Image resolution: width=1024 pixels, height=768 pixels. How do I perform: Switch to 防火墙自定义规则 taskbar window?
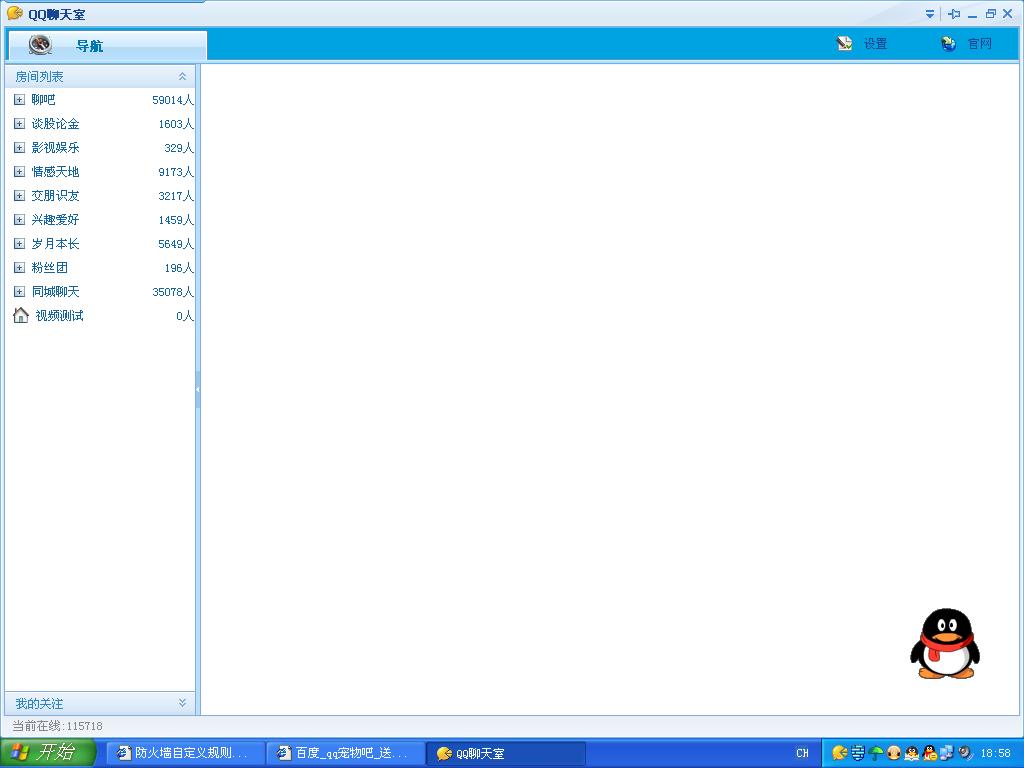(x=184, y=753)
